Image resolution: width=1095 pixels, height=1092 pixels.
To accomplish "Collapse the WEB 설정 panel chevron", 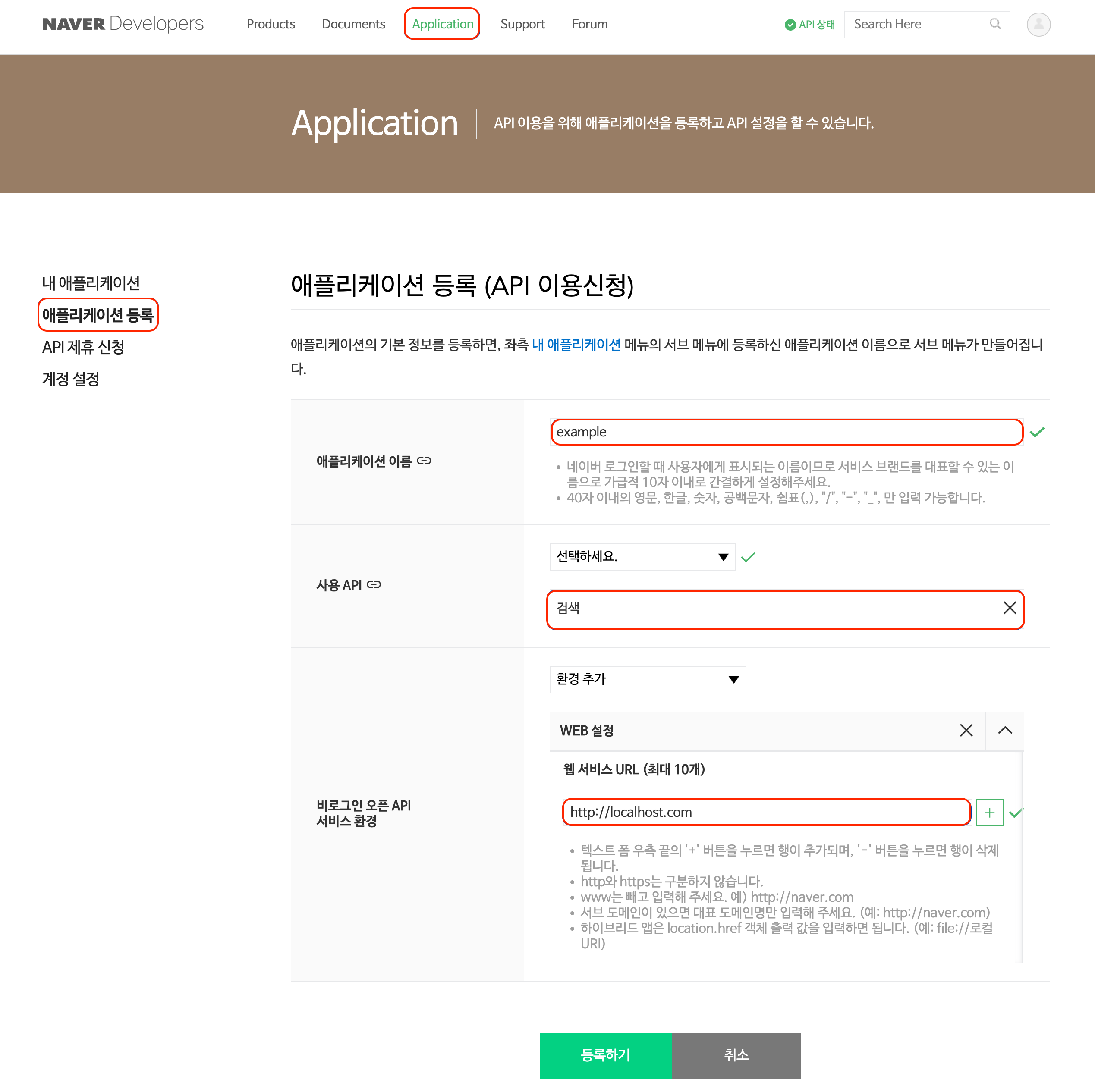I will pyautogui.click(x=1004, y=730).
